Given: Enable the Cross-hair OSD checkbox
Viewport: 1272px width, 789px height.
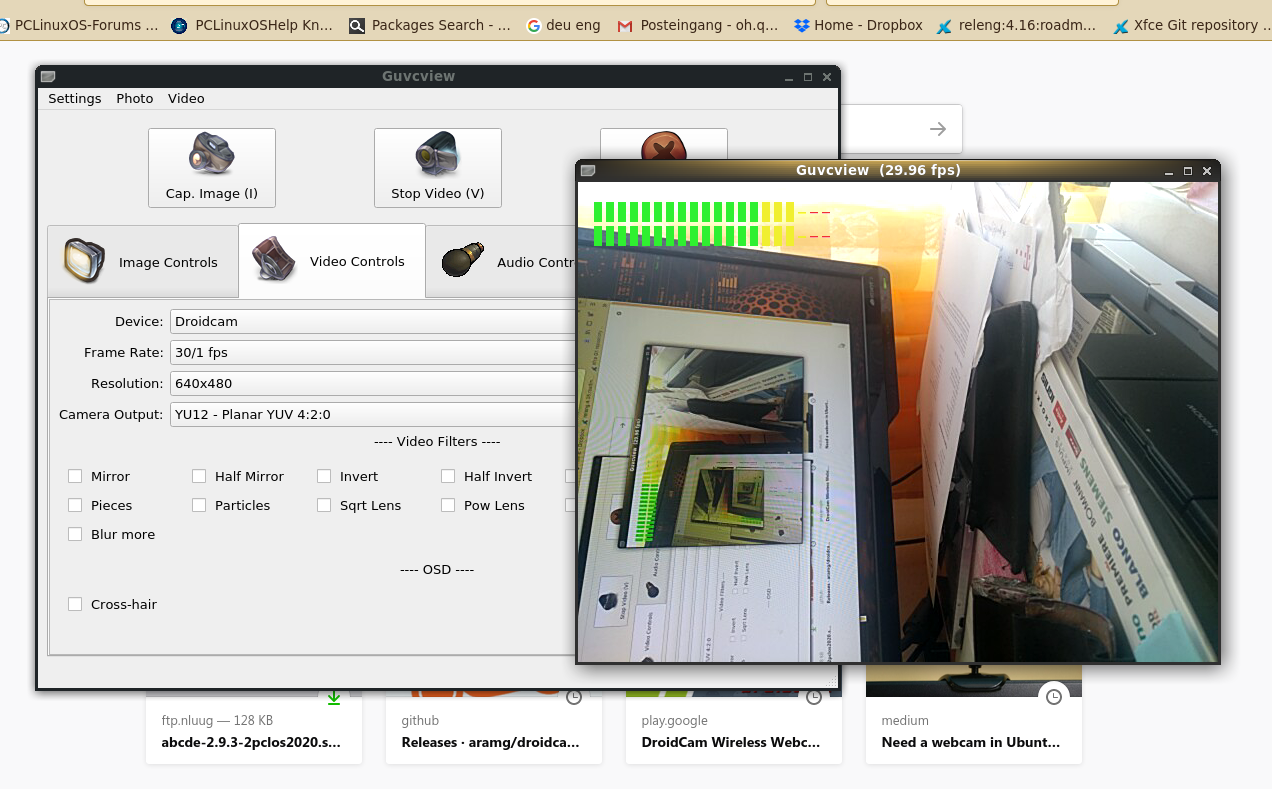Looking at the screenshot, I should (x=75, y=604).
